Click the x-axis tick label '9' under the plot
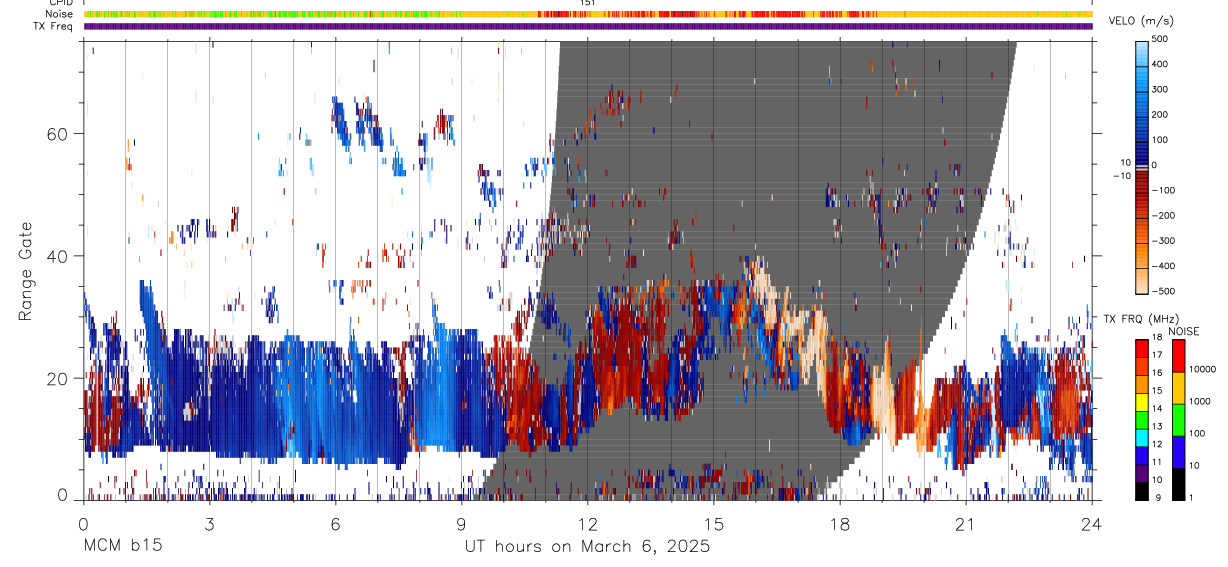This screenshot has height=567, width=1228. (461, 523)
